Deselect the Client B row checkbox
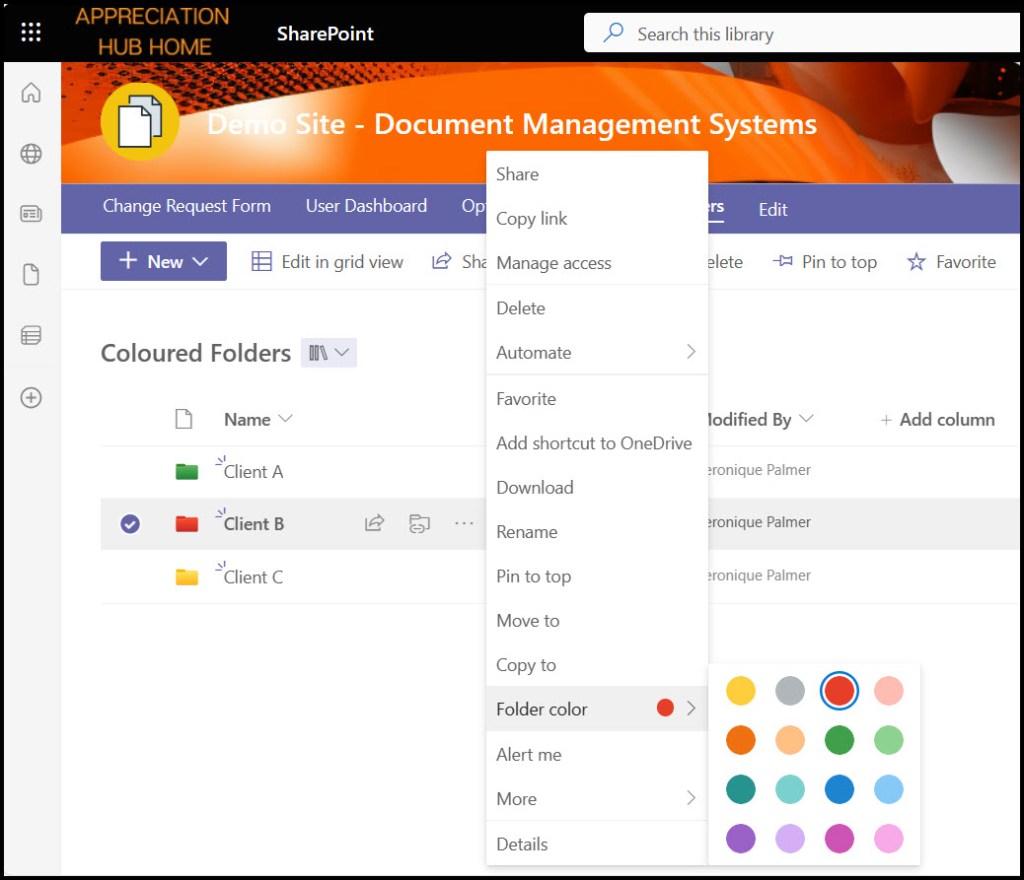 point(129,523)
